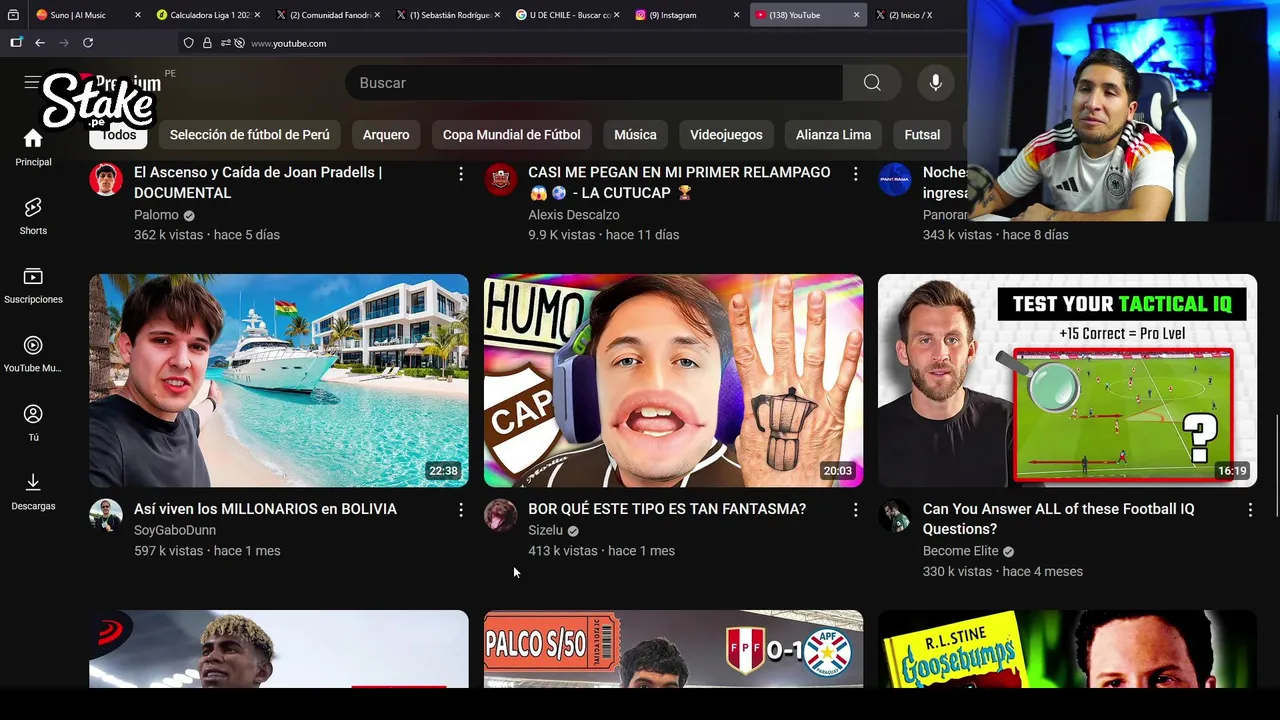Image resolution: width=1280 pixels, height=720 pixels.
Task: Open Test Your Tactical IQ thumbnail
Action: coord(1067,381)
